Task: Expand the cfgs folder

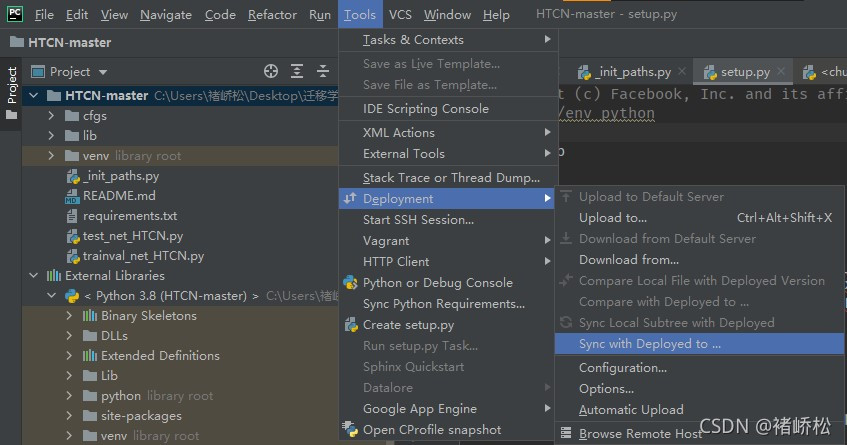Action: (51, 116)
